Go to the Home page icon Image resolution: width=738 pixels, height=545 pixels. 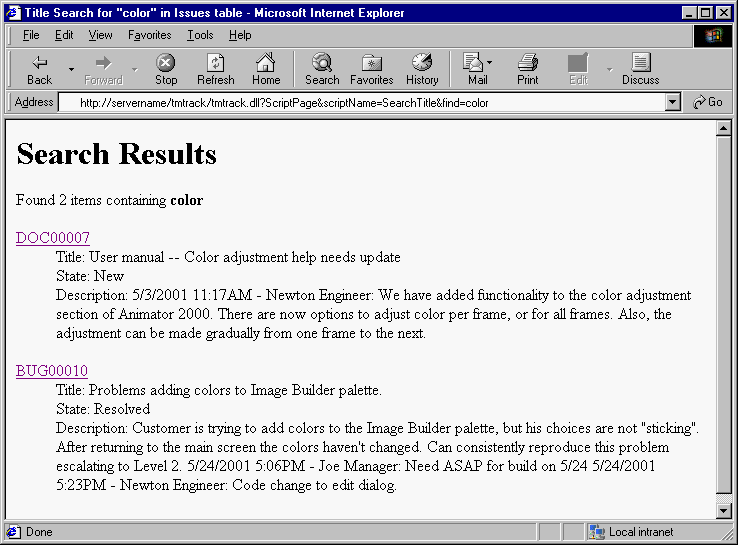(265, 63)
